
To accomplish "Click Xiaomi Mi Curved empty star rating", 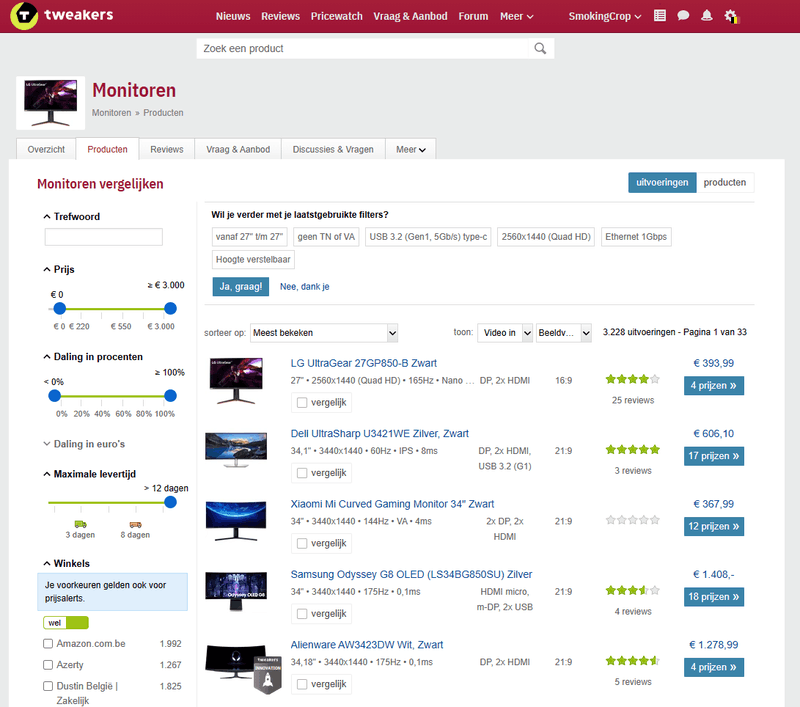I will pos(633,520).
